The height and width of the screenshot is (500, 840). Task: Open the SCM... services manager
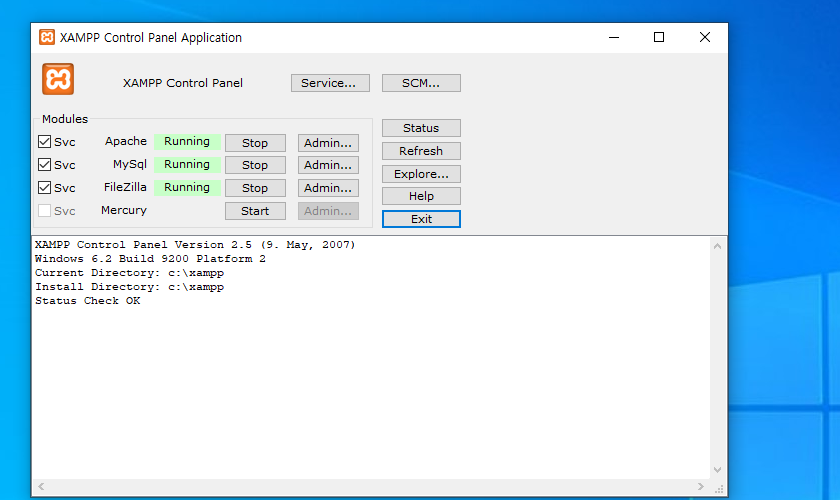coord(421,83)
